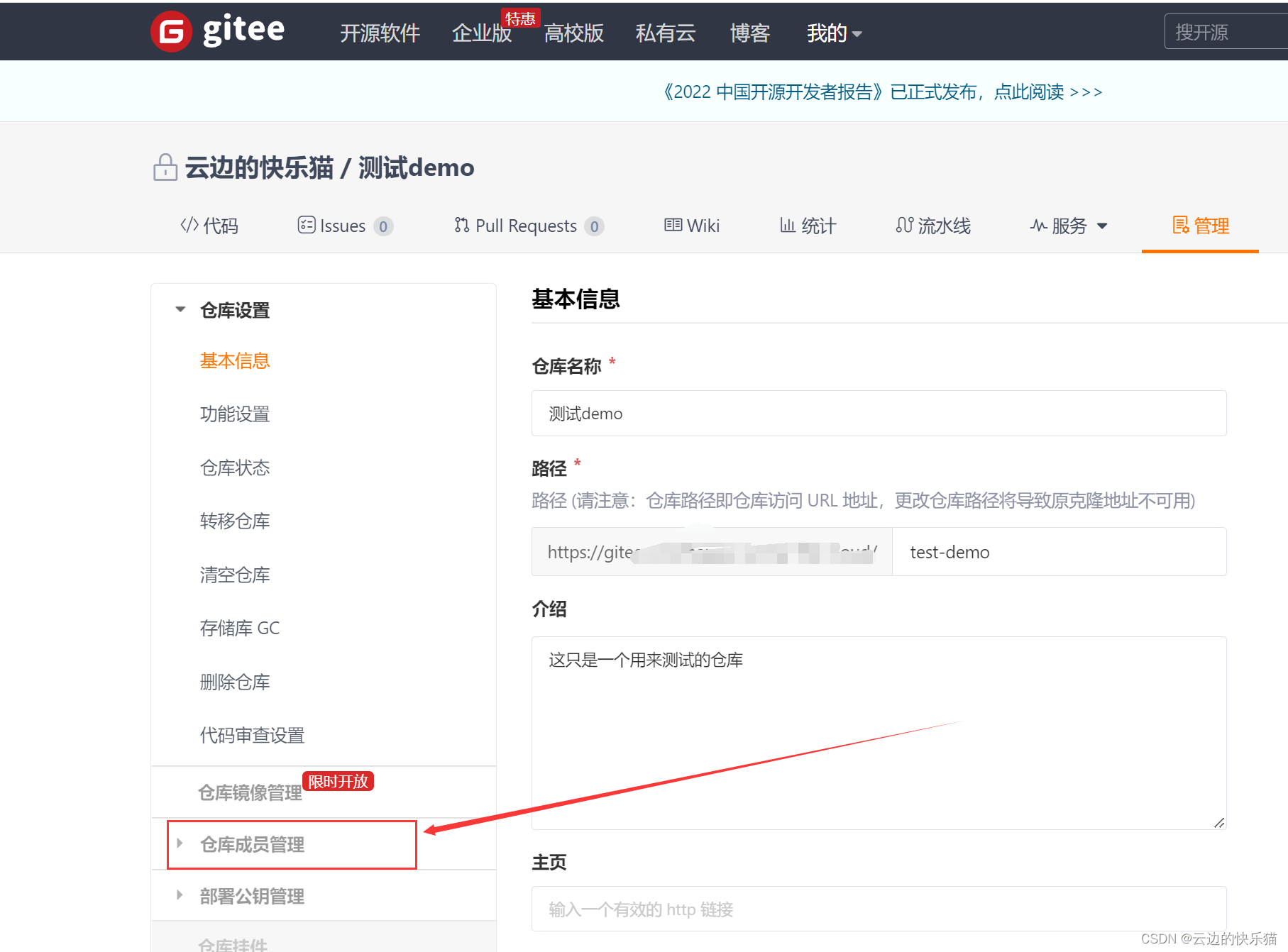1288x952 pixels.
Task: Click the 介绍 description textarea
Action: (879, 733)
